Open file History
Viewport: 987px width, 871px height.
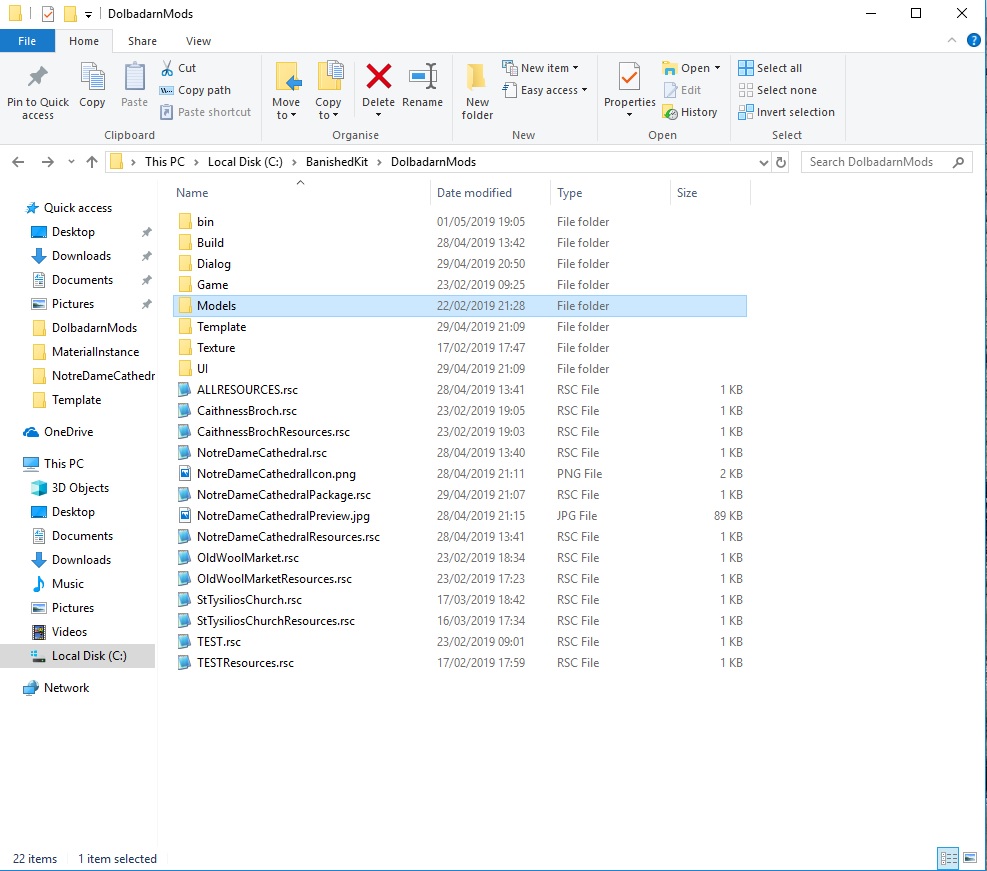pyautogui.click(x=690, y=112)
